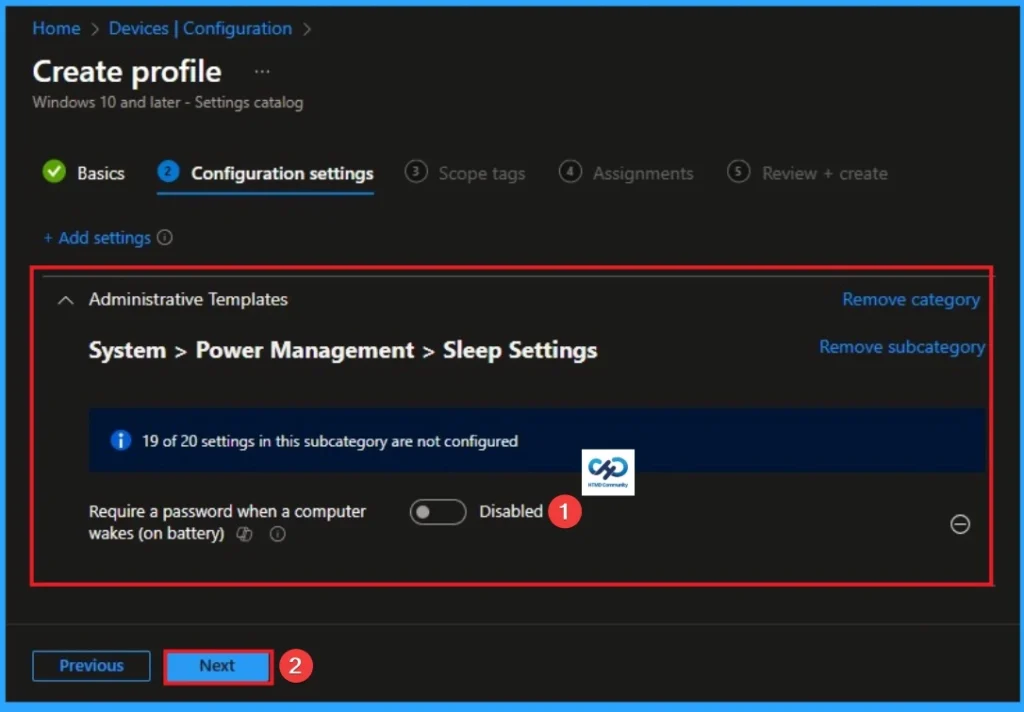Screen dimensions: 1024x712
Task: Click the green checkmark on the Basics step
Action: (x=54, y=172)
